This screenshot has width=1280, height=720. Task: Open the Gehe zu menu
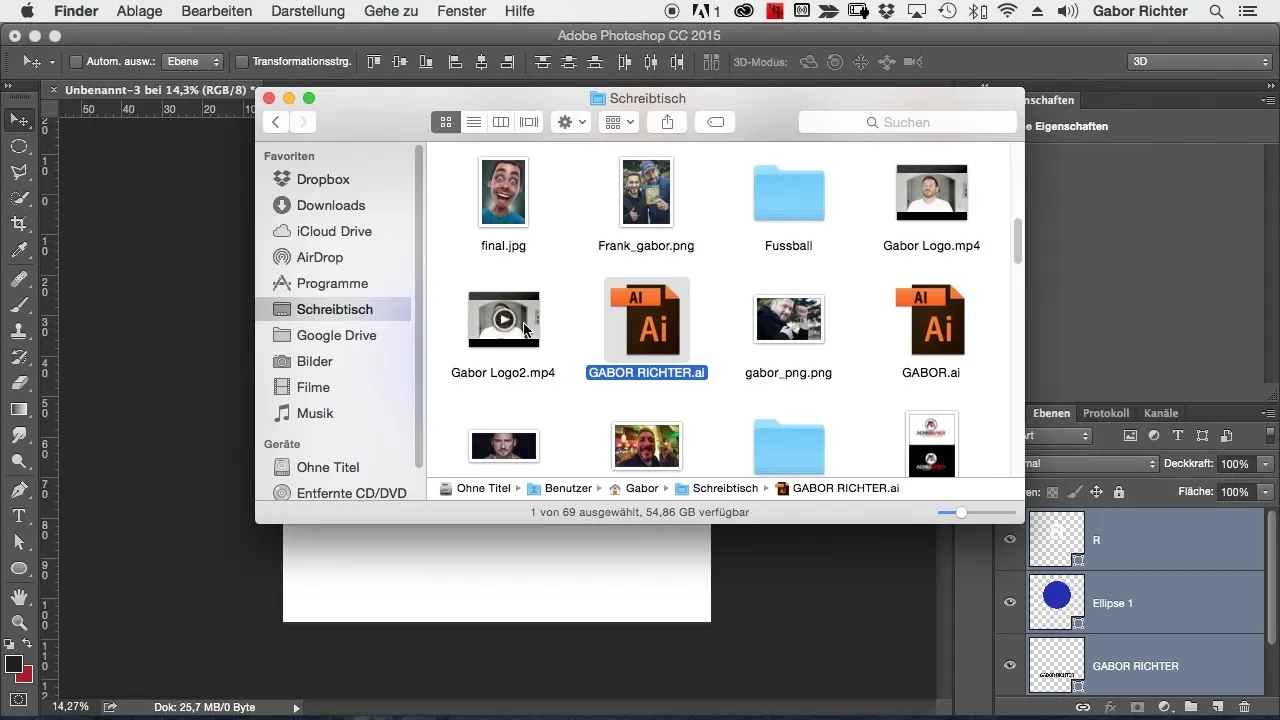(392, 11)
